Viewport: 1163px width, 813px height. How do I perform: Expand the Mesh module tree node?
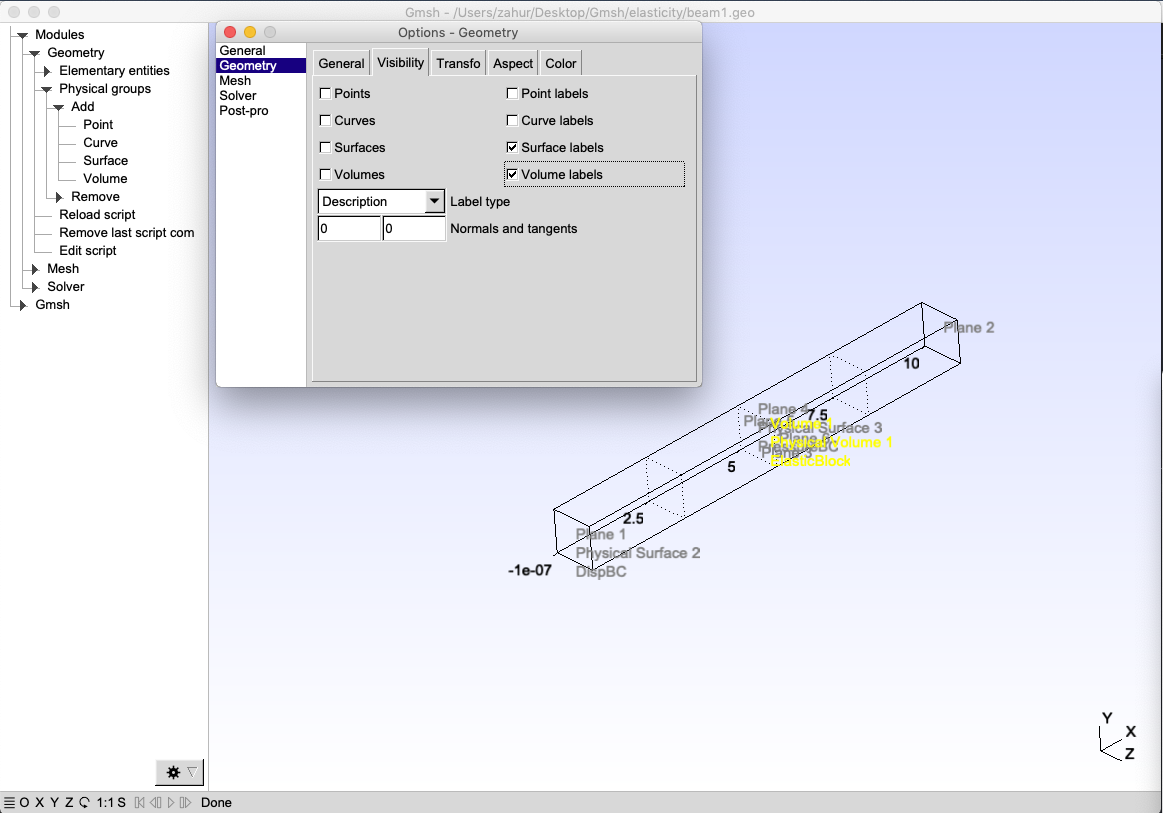tap(35, 269)
